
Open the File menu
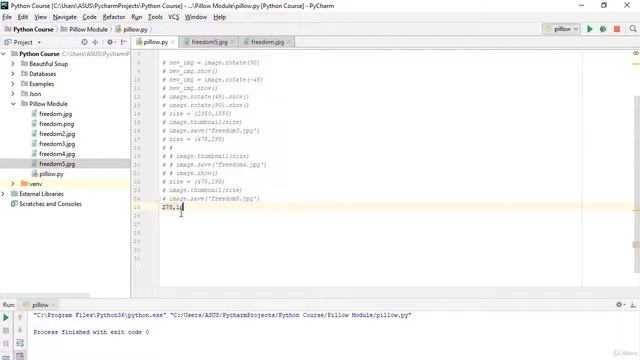pyautogui.click(x=7, y=17)
